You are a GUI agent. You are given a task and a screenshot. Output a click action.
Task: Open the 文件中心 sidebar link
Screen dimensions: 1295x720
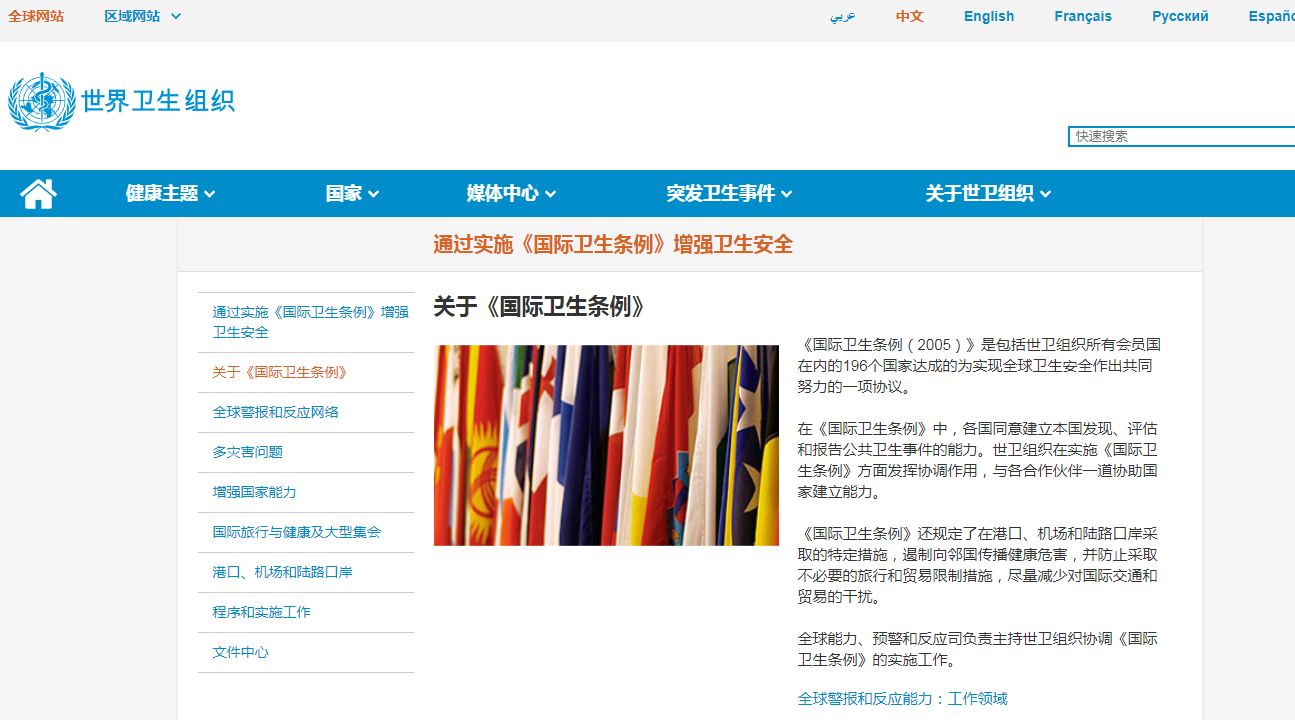point(240,651)
